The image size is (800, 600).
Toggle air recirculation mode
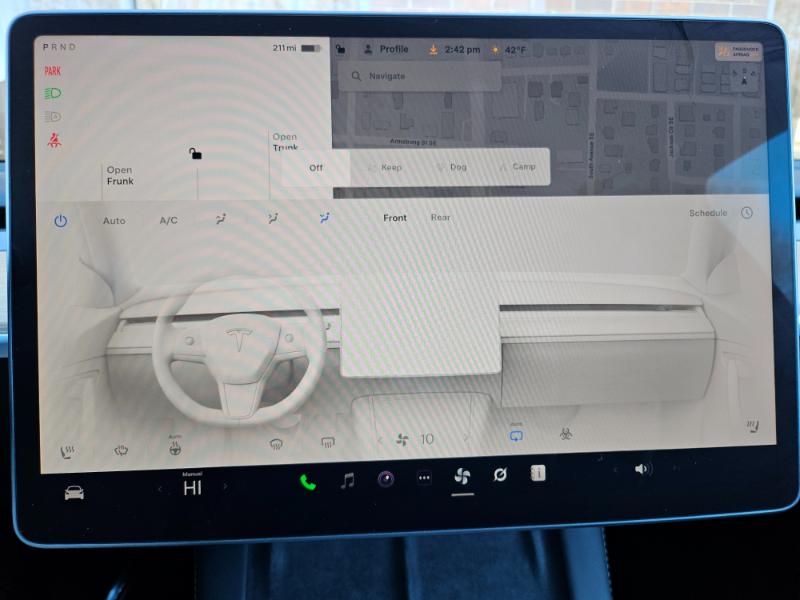pyautogui.click(x=516, y=435)
